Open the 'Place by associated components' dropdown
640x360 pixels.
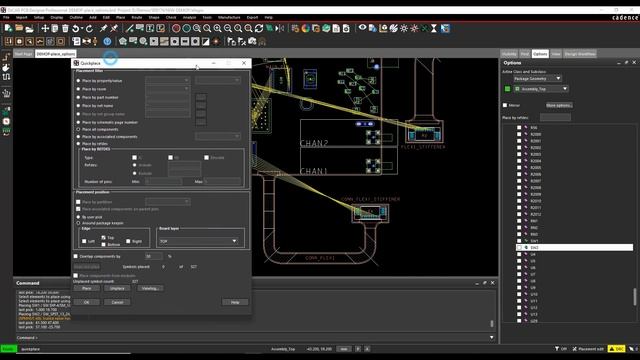(x=218, y=136)
